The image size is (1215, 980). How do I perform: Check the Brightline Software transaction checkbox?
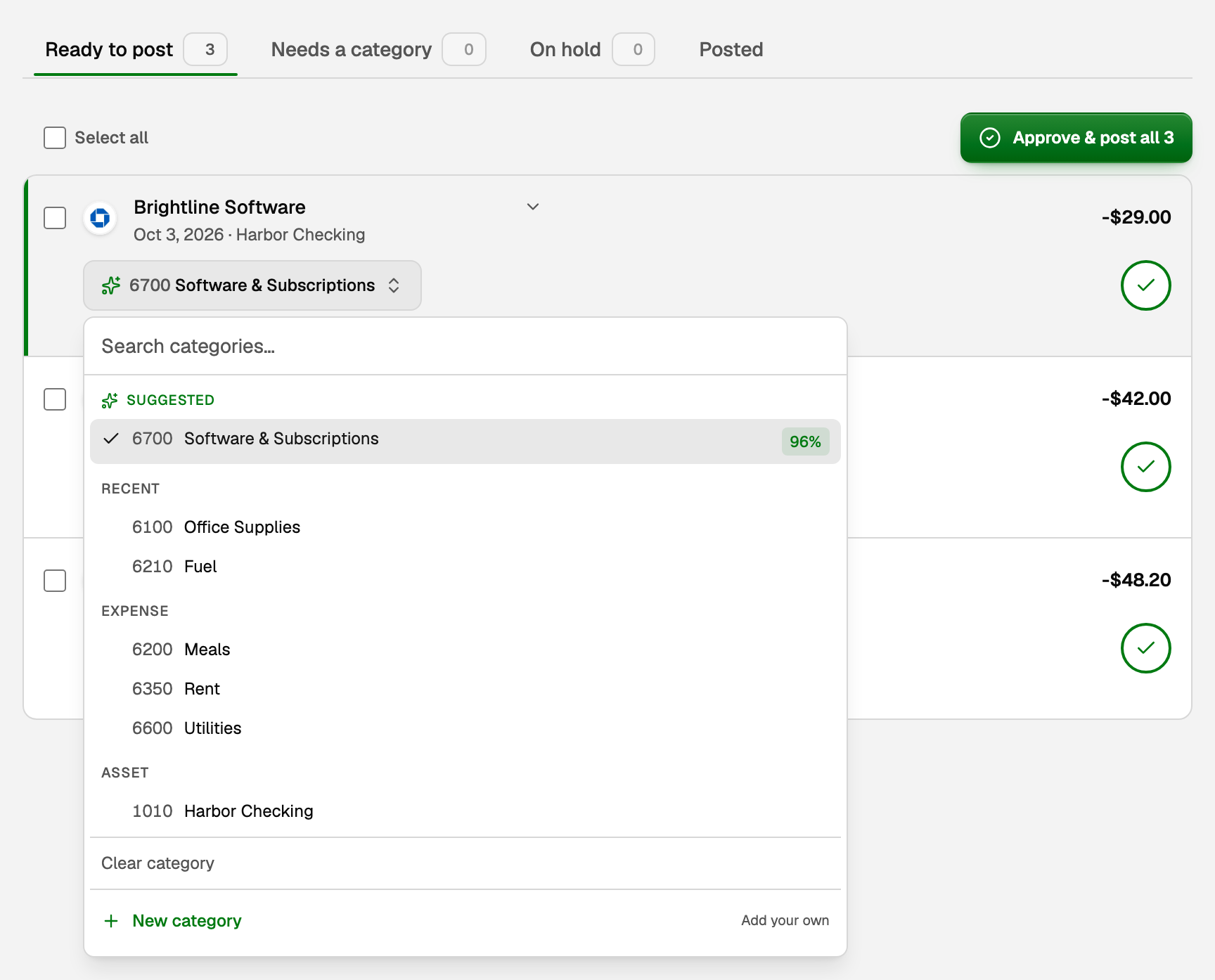coord(55,218)
